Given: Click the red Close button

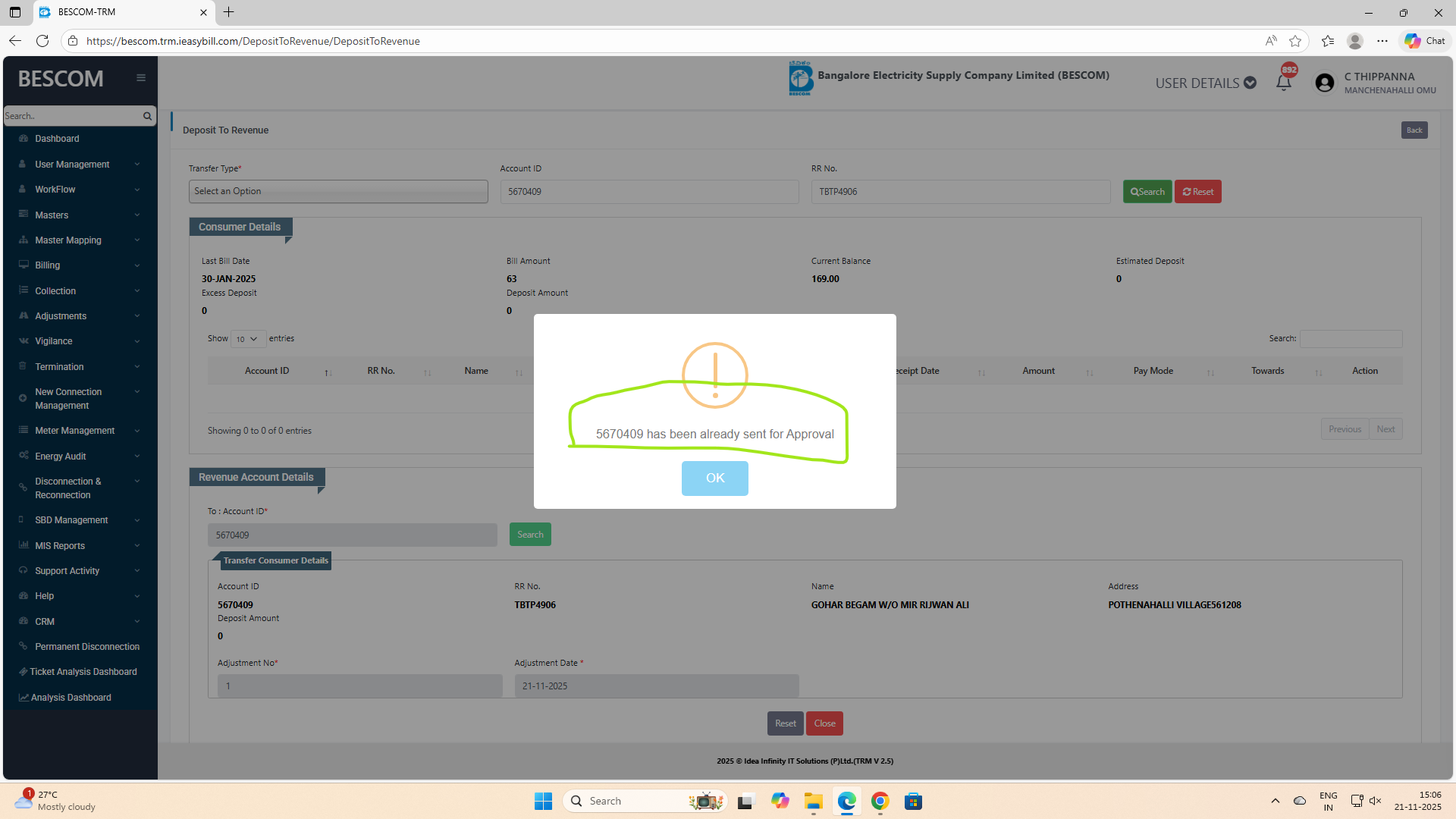Looking at the screenshot, I should coord(824,723).
